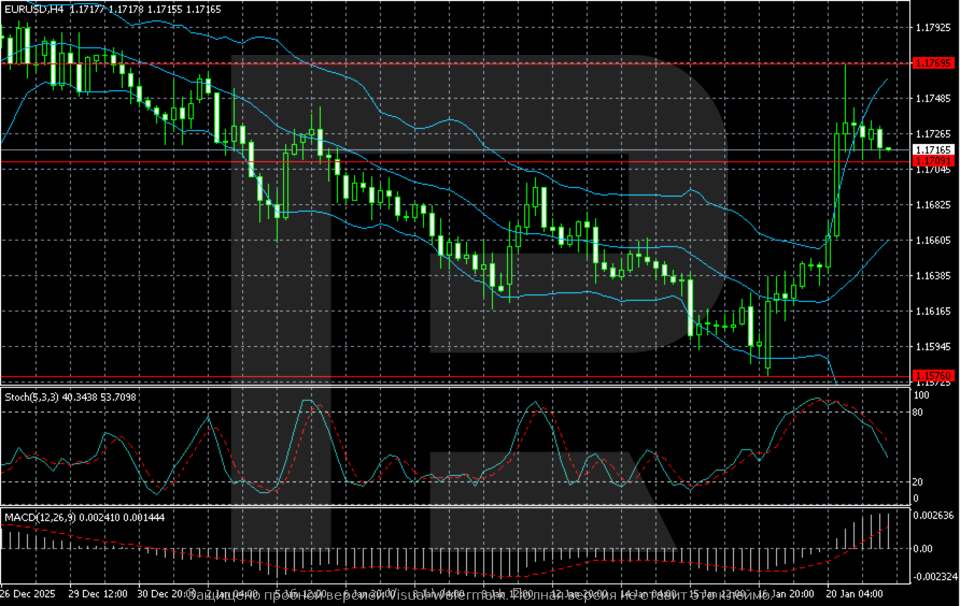Select the lower red support line
This screenshot has height=606, width=960.
[x=450, y=377]
